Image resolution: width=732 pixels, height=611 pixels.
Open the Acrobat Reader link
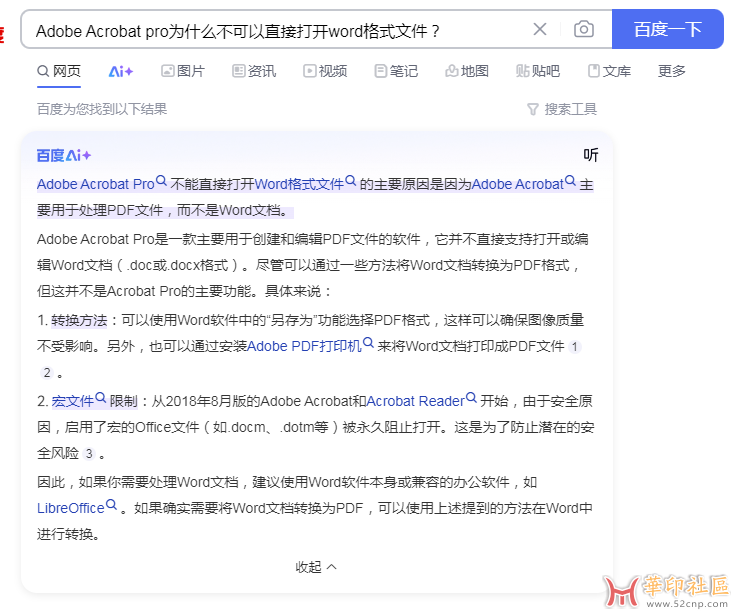point(415,401)
